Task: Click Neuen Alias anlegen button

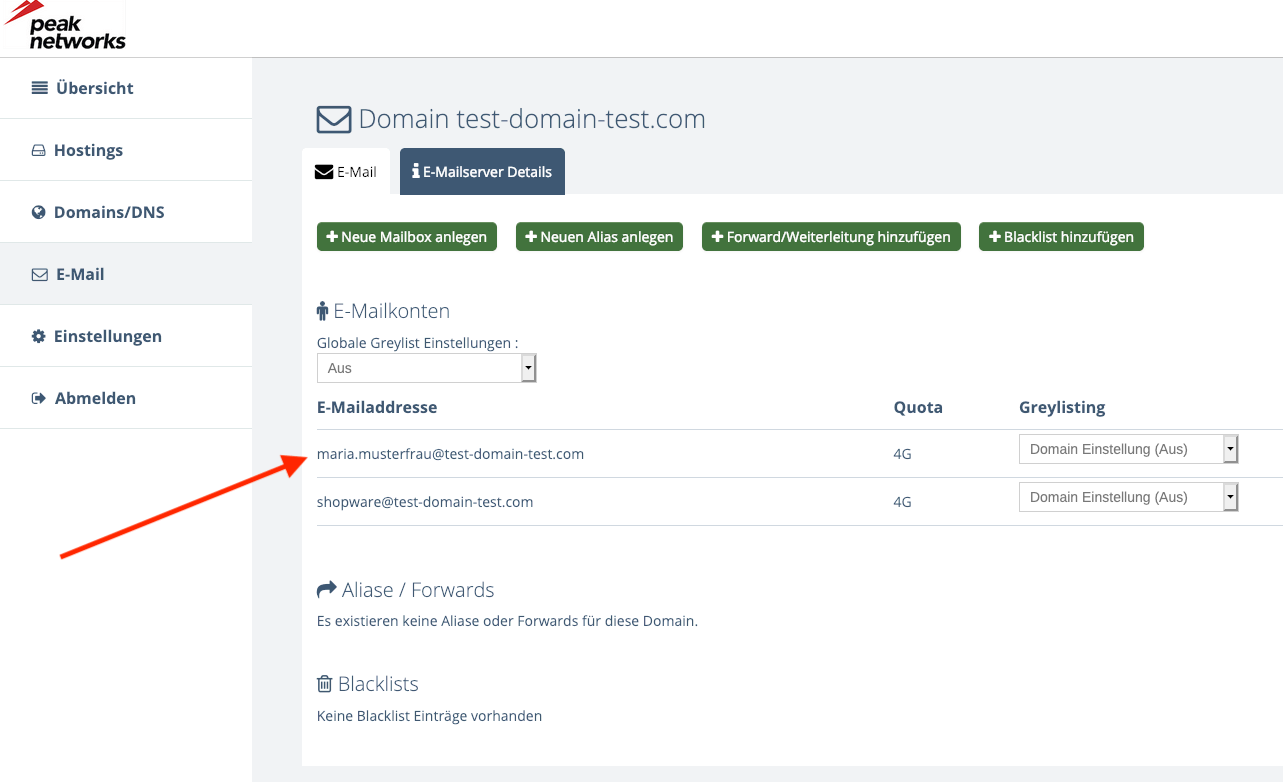Action: (599, 237)
